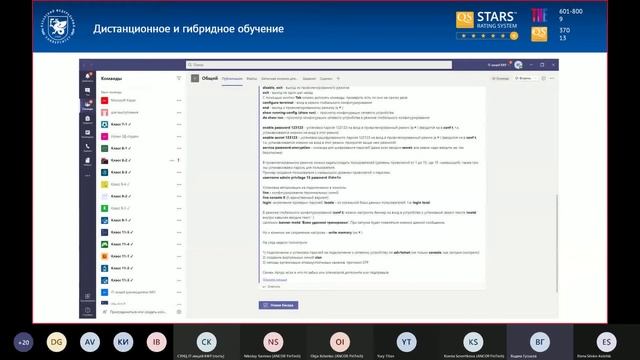Open more options for Microsoft team row
Viewport: 640px width, 360px height.
point(179,100)
